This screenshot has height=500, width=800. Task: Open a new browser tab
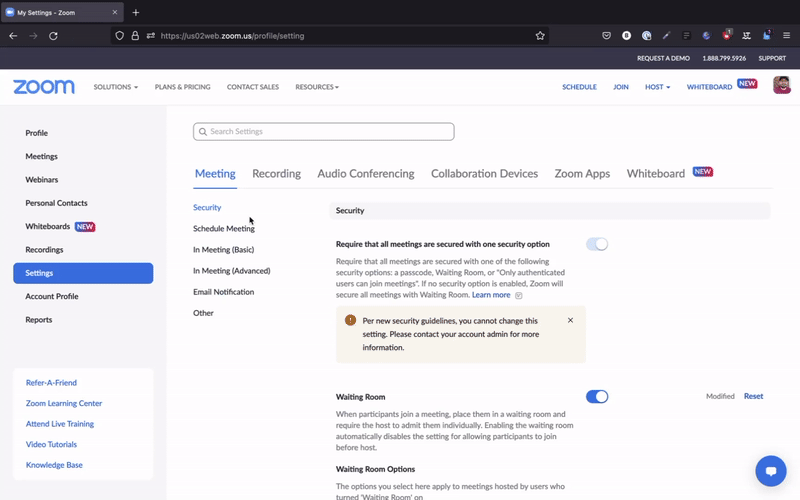tap(136, 12)
